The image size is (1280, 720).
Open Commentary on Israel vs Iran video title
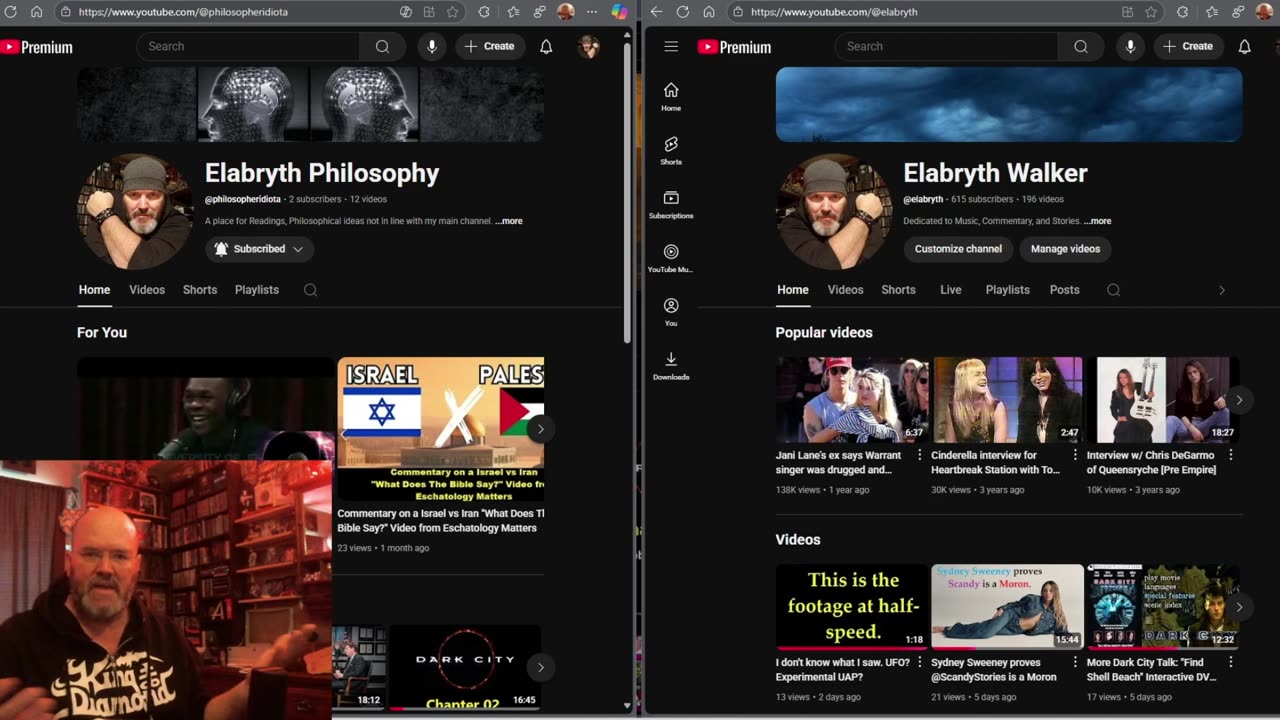pos(441,521)
